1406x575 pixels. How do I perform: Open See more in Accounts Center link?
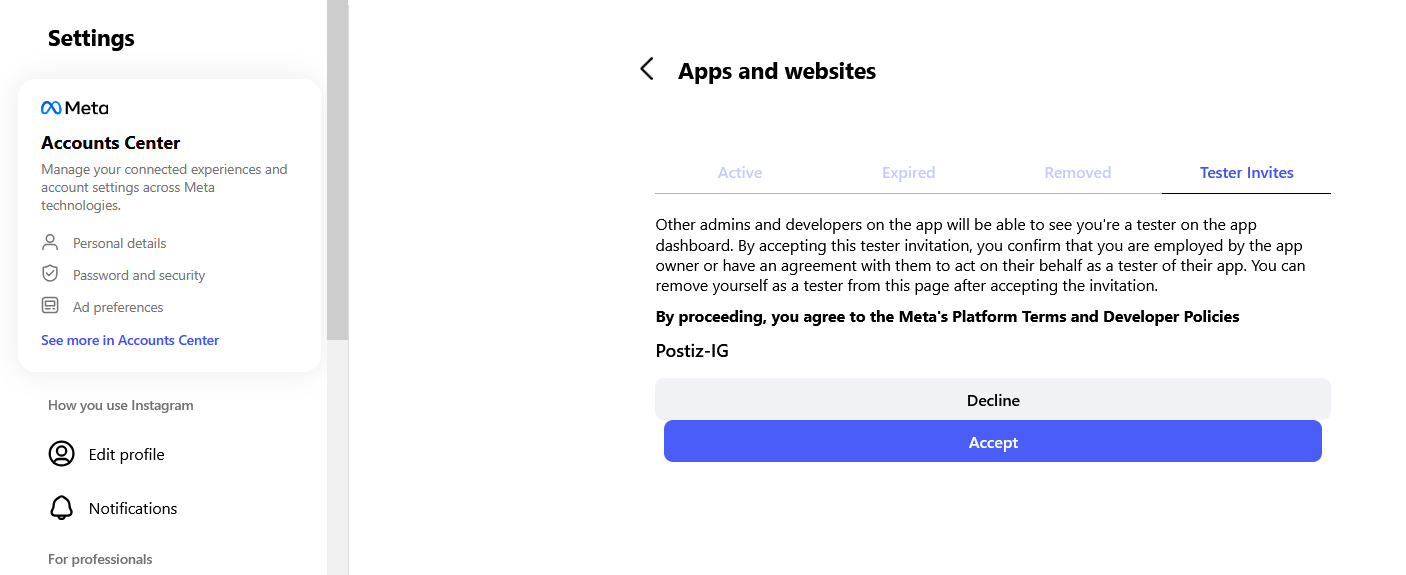[130, 340]
